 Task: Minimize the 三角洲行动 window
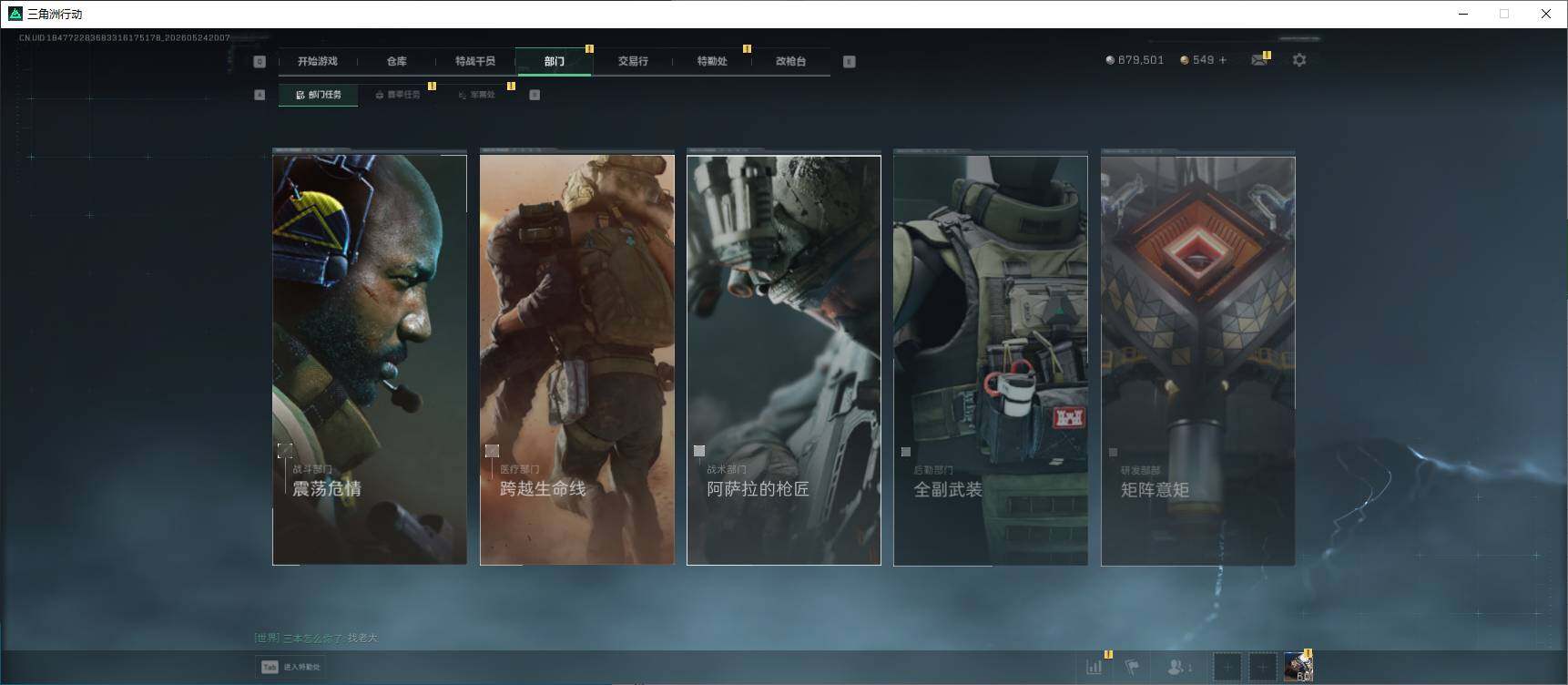(x=1464, y=14)
